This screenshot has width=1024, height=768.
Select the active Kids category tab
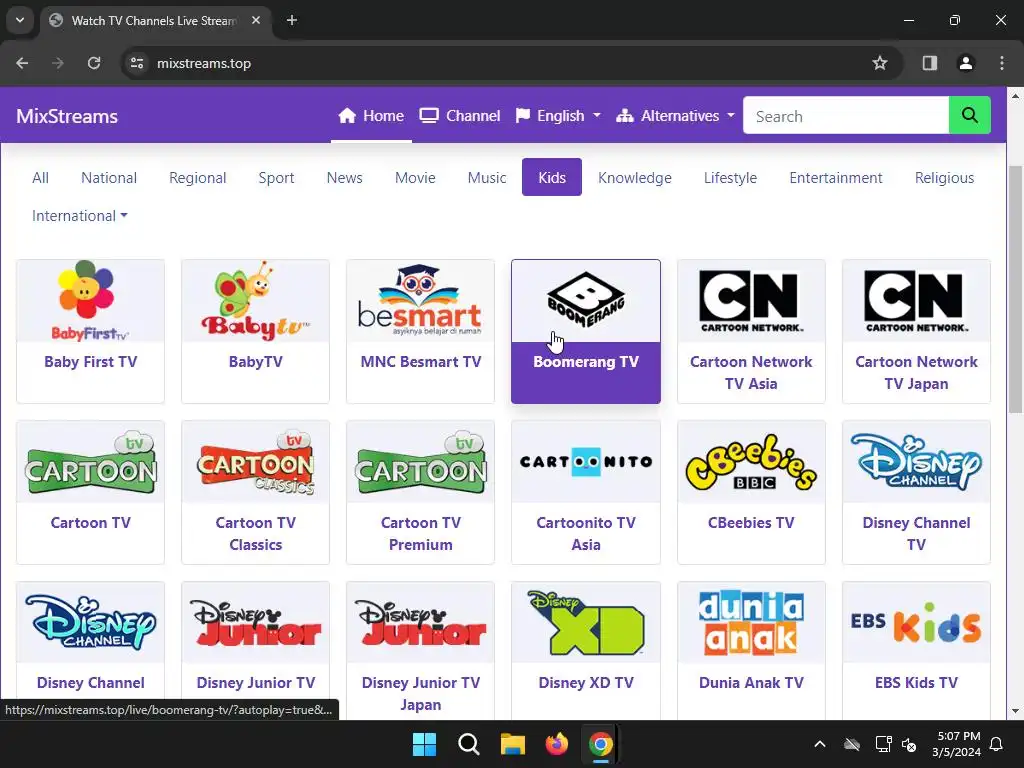[x=552, y=178]
